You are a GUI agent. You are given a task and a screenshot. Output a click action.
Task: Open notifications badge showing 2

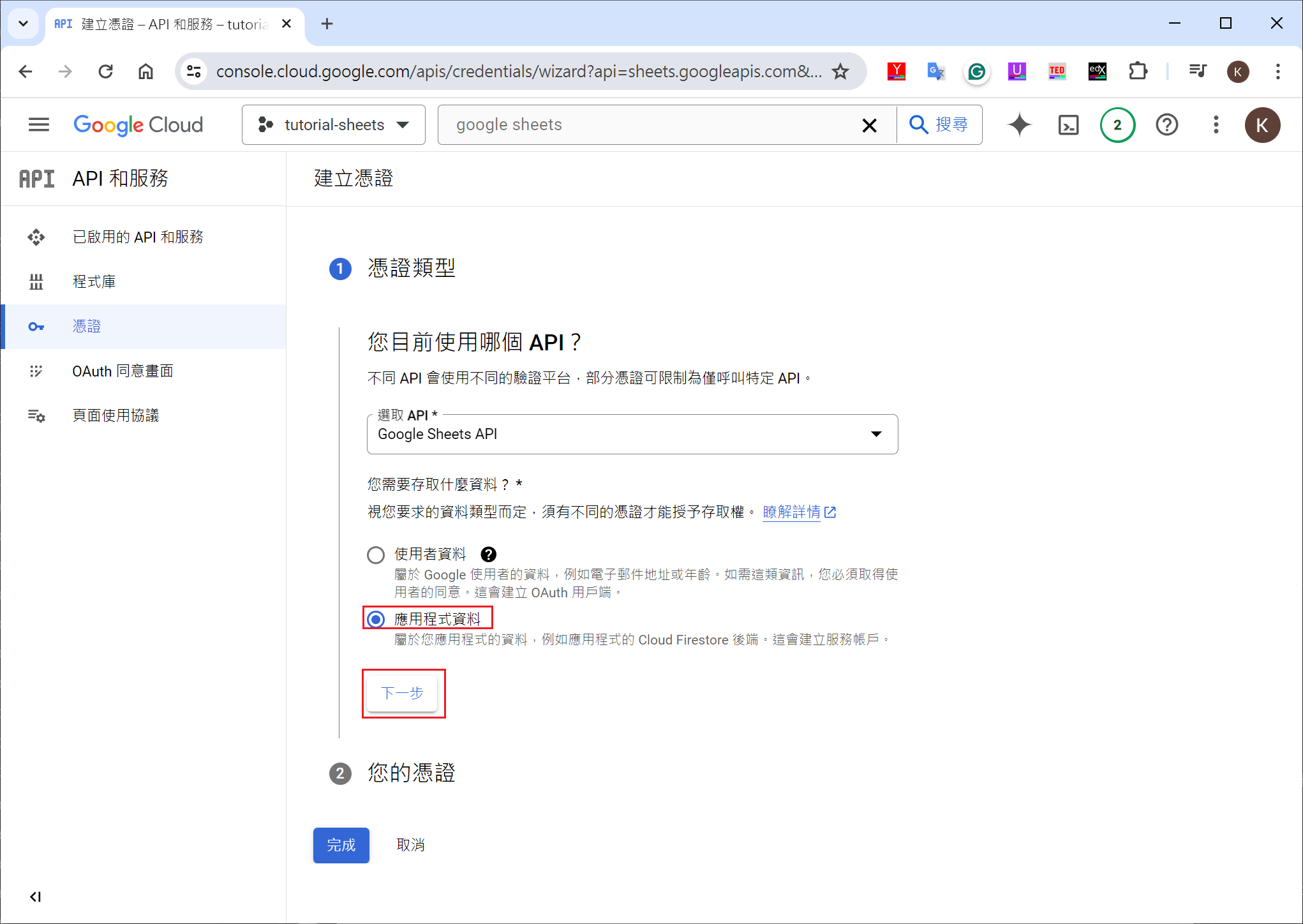coord(1117,124)
